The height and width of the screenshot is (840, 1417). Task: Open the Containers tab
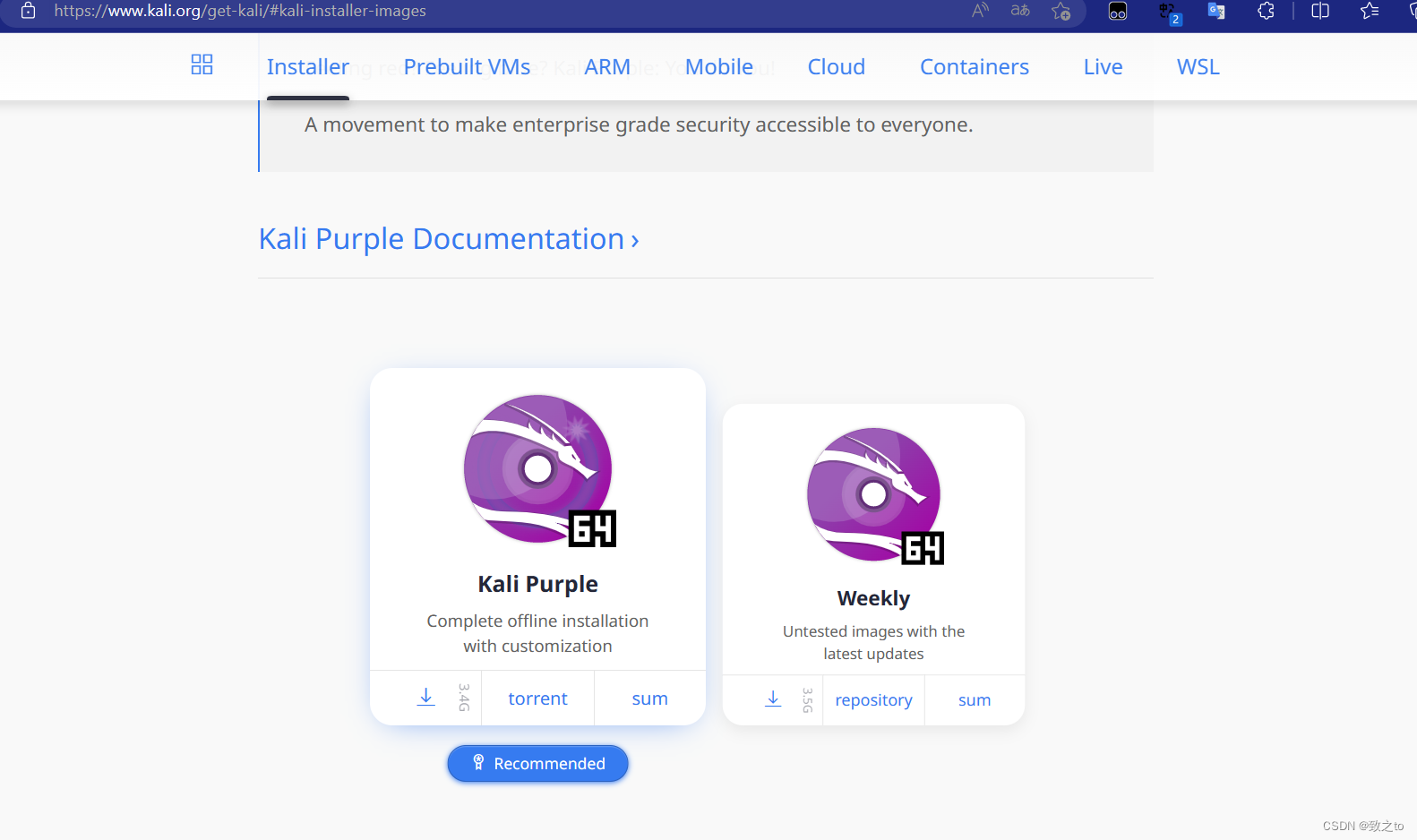pyautogui.click(x=975, y=67)
